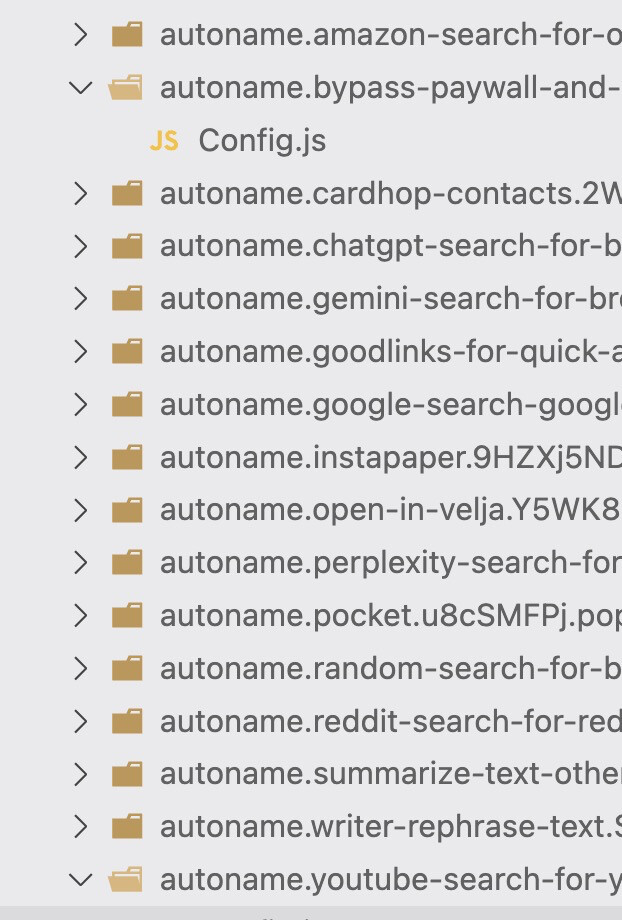Expand the autoname.writer-rephrase-text folder

[x=80, y=827]
